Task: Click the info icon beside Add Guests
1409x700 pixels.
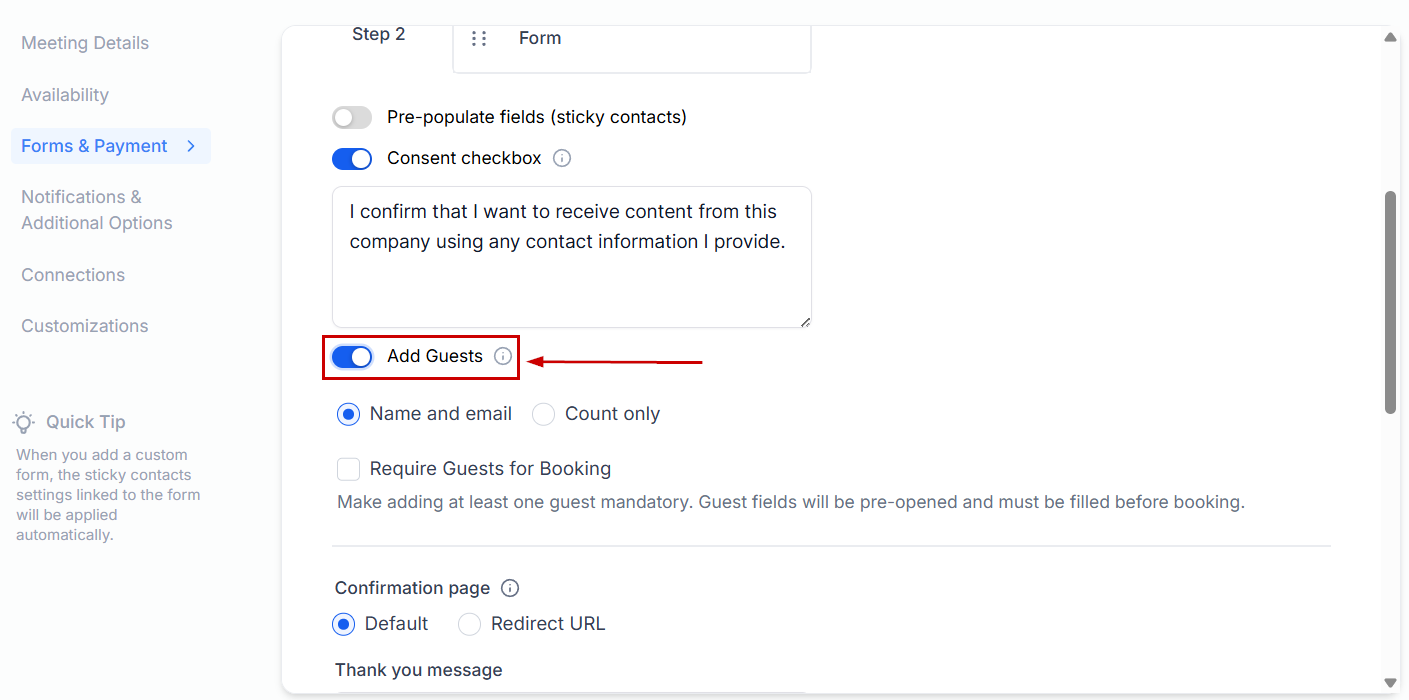Action: click(503, 356)
